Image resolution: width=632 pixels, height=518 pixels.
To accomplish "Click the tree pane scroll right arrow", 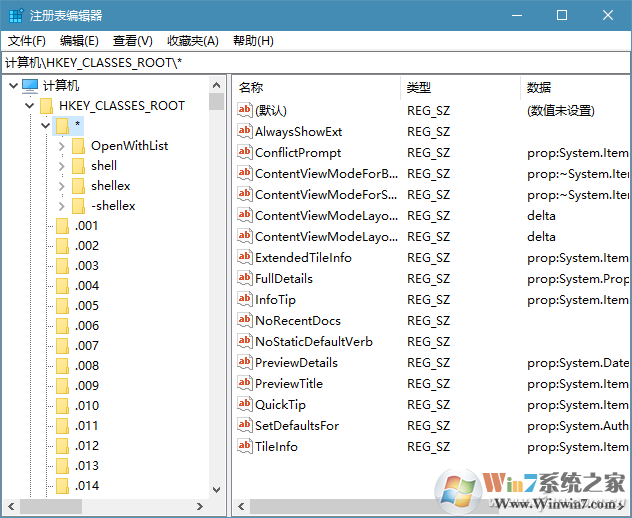I will [200, 506].
